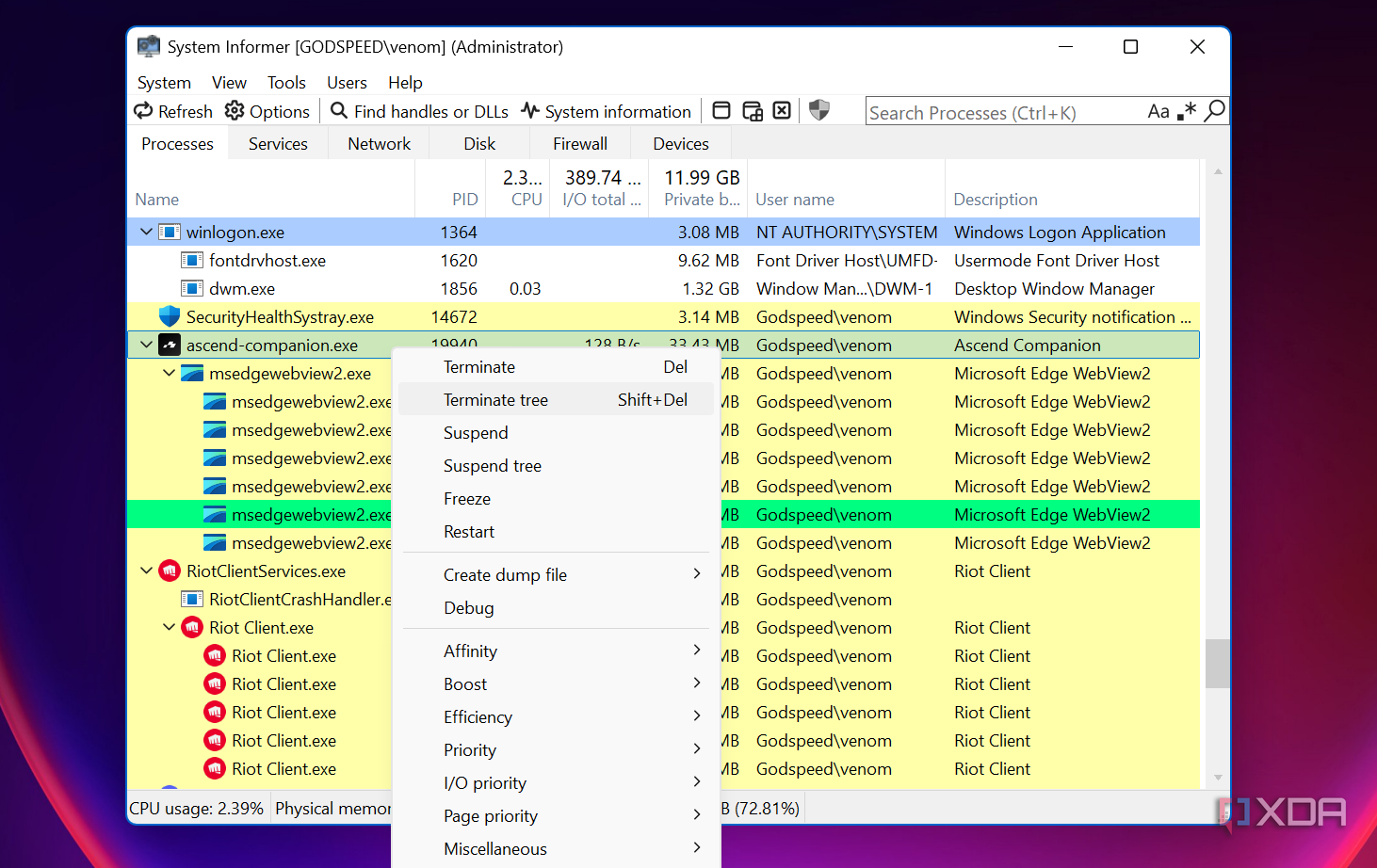
Task: Open the View menu
Action: 229,83
